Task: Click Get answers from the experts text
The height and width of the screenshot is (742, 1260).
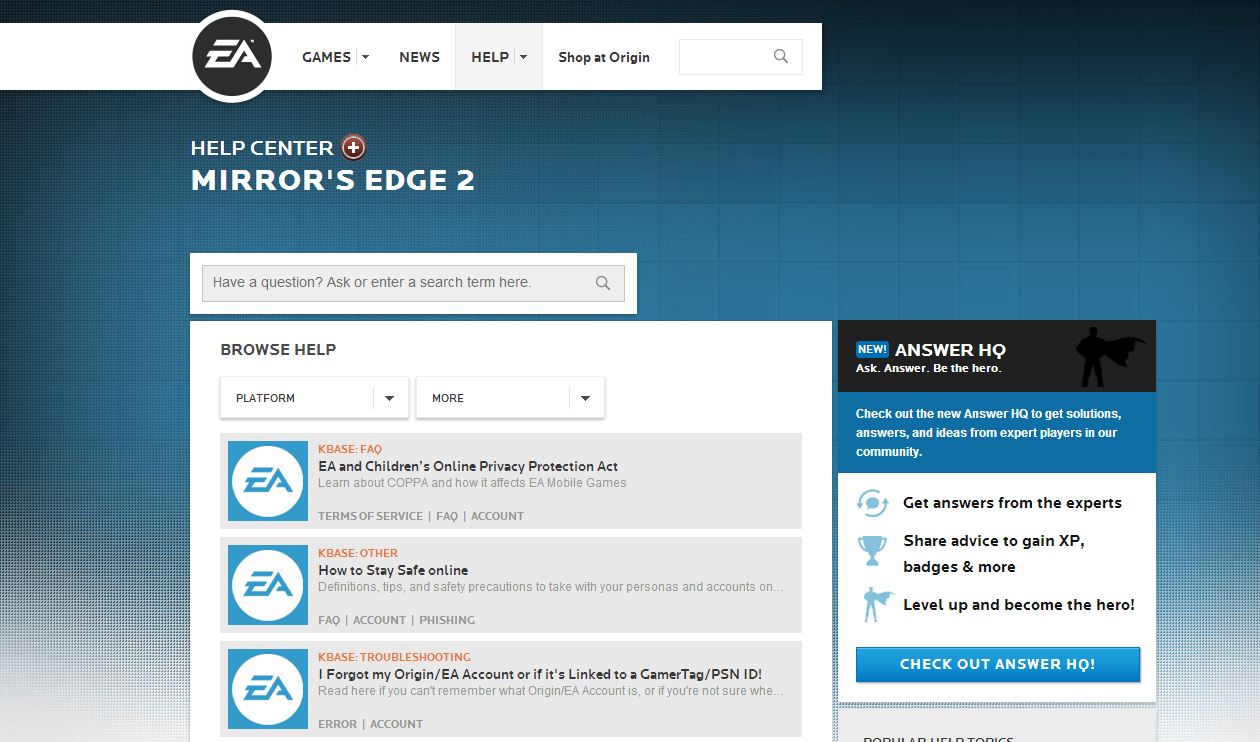Action: point(1012,503)
